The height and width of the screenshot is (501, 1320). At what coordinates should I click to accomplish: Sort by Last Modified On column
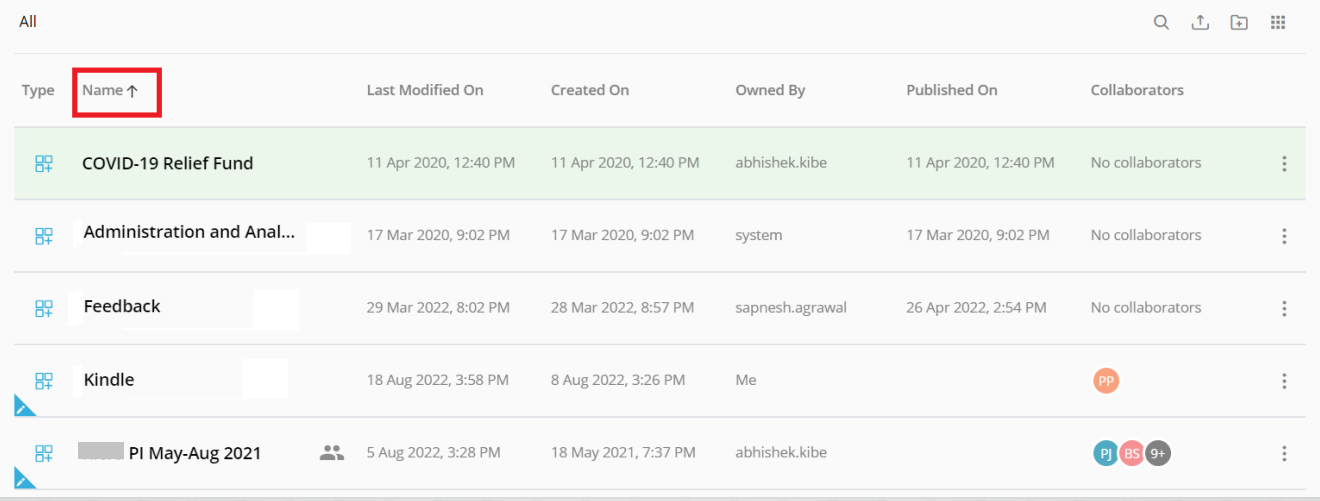(x=425, y=90)
